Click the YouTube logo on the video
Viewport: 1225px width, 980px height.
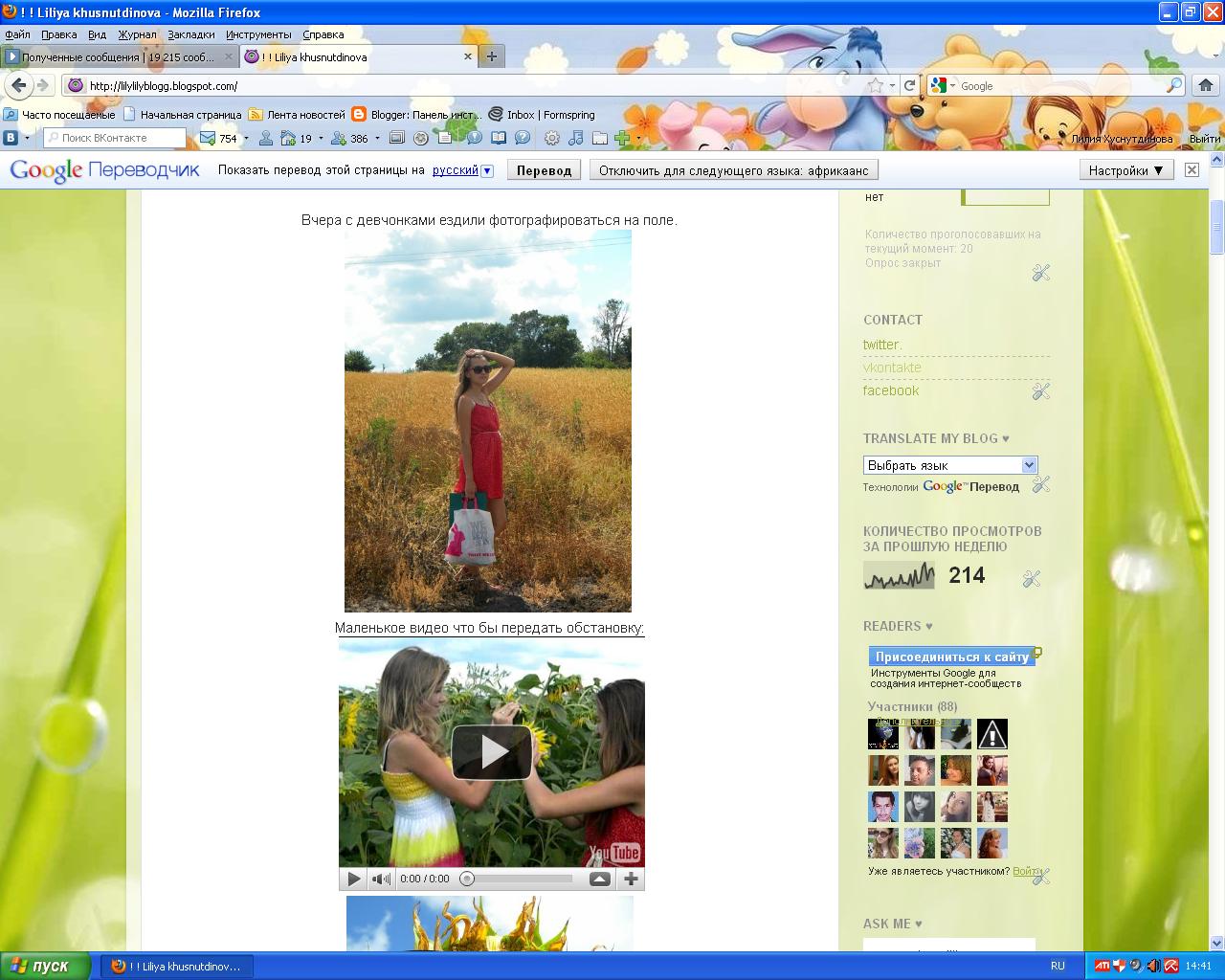[x=614, y=853]
